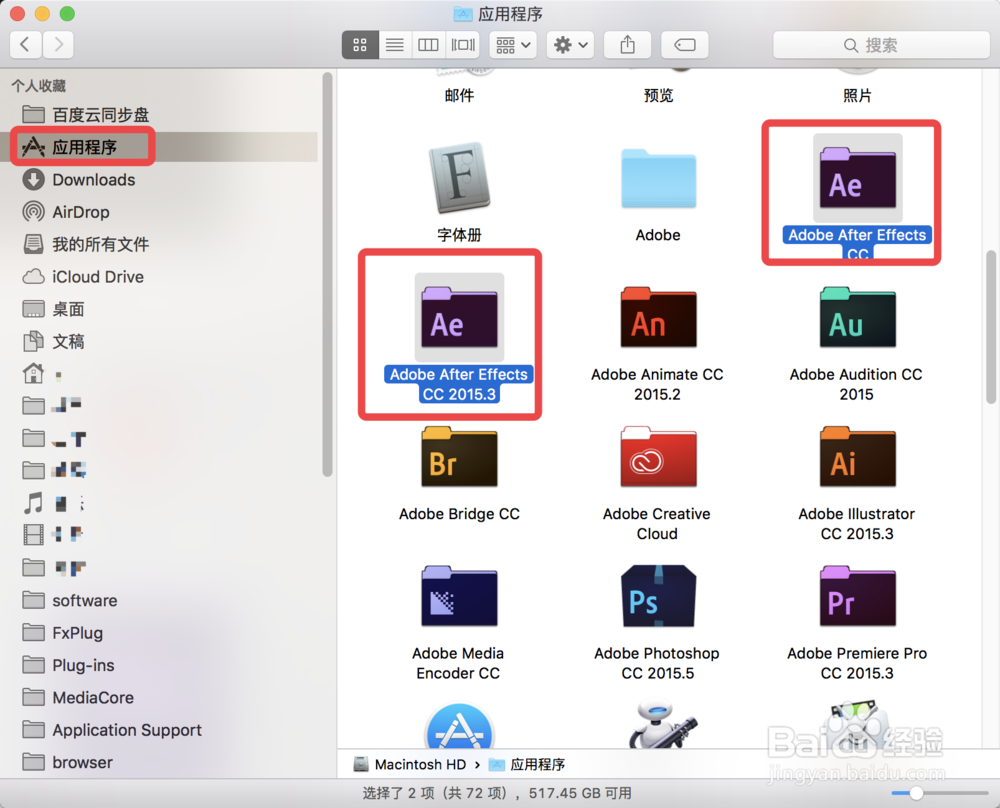This screenshot has height=808, width=1000.
Task: Click the filmstrip movies icon in sidebar
Action: tap(33, 534)
